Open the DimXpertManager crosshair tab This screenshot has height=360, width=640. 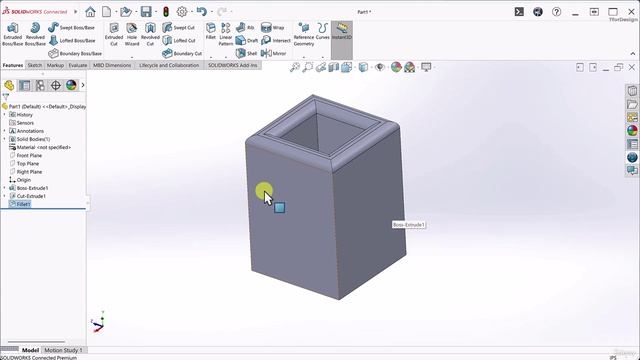pyautogui.click(x=56, y=85)
